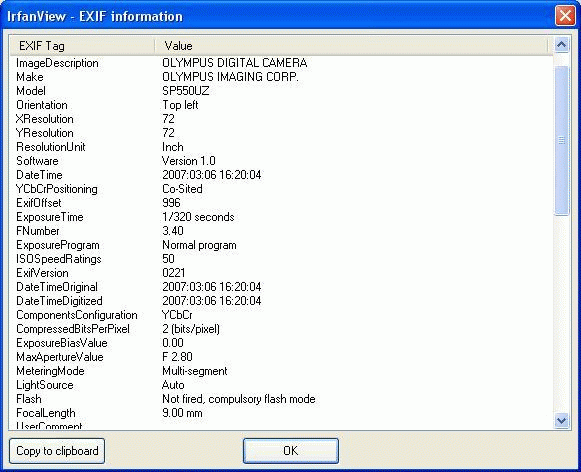Select the ImageDescription row
The width and height of the screenshot is (581, 472).
(281, 63)
